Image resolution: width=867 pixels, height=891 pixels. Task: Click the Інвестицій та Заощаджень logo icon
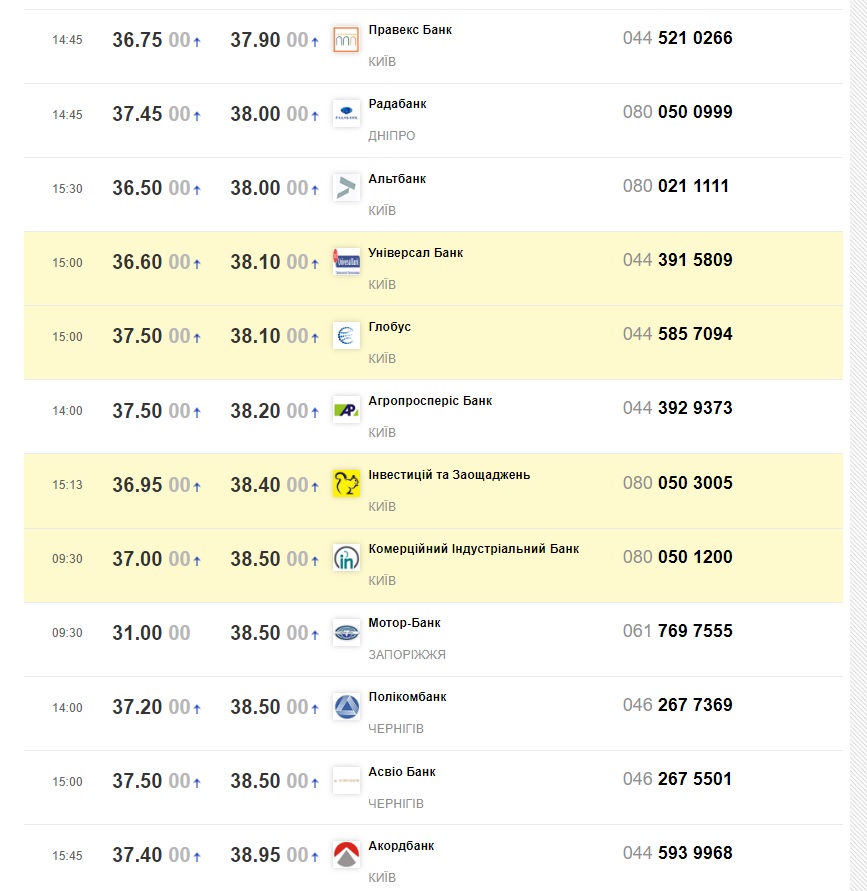click(346, 484)
